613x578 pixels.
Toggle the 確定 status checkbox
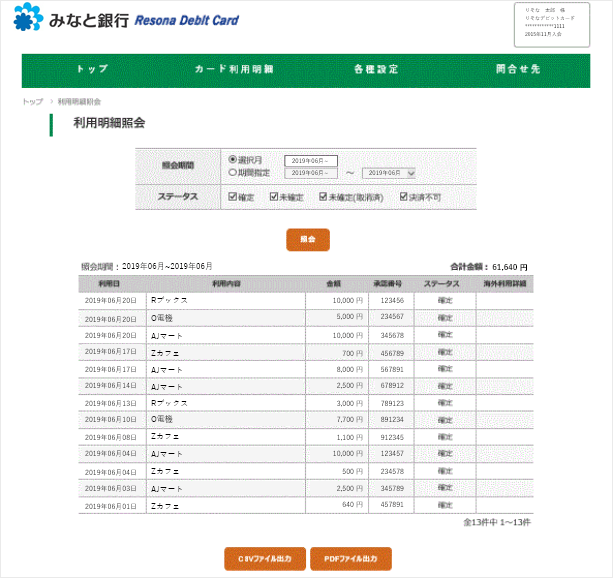pyautogui.click(x=233, y=196)
